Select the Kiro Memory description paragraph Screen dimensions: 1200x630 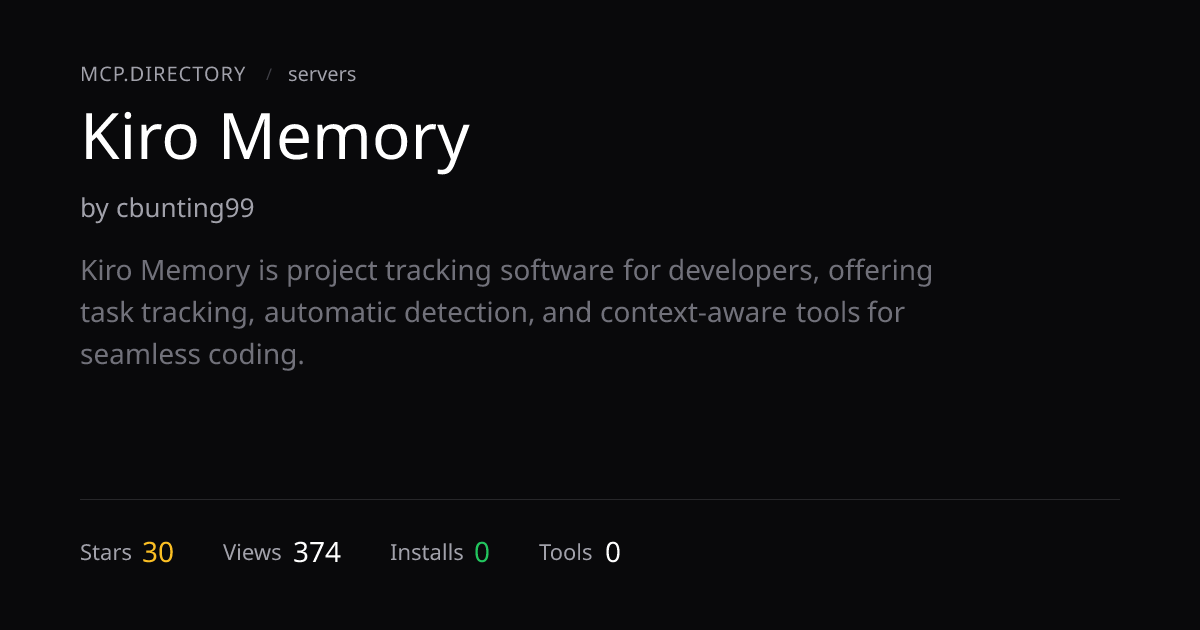pyautogui.click(x=506, y=312)
